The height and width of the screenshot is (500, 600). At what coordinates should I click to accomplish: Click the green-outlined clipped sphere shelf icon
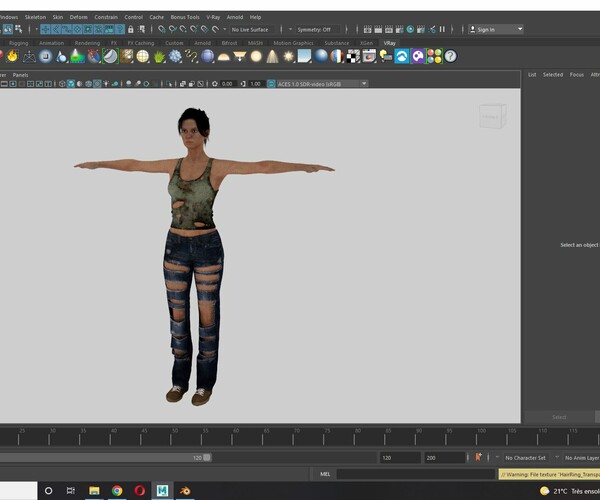tap(110, 56)
